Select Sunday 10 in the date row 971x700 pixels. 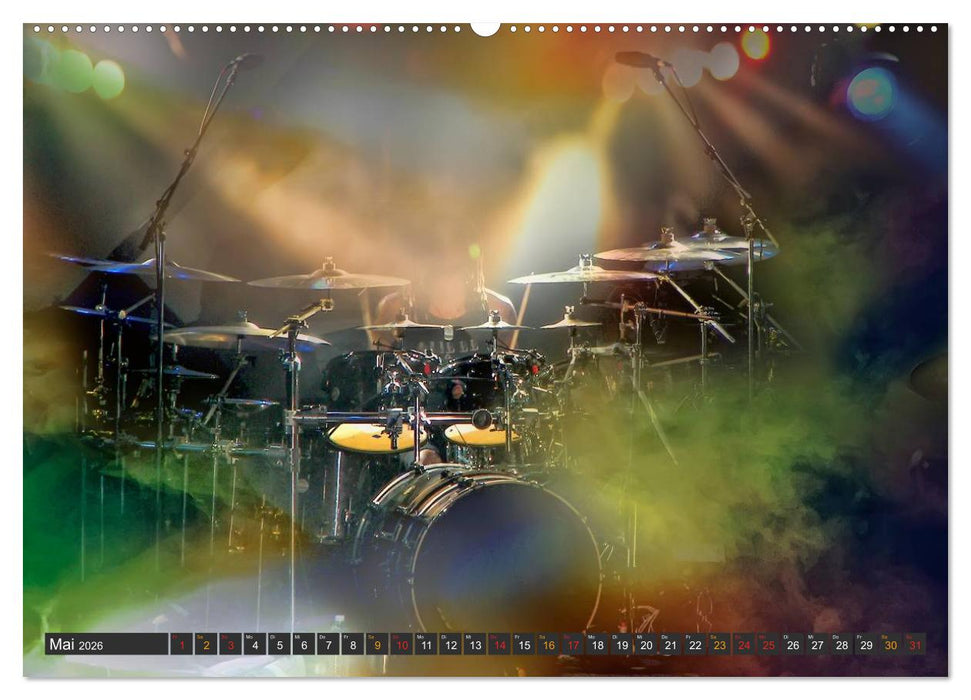402,644
